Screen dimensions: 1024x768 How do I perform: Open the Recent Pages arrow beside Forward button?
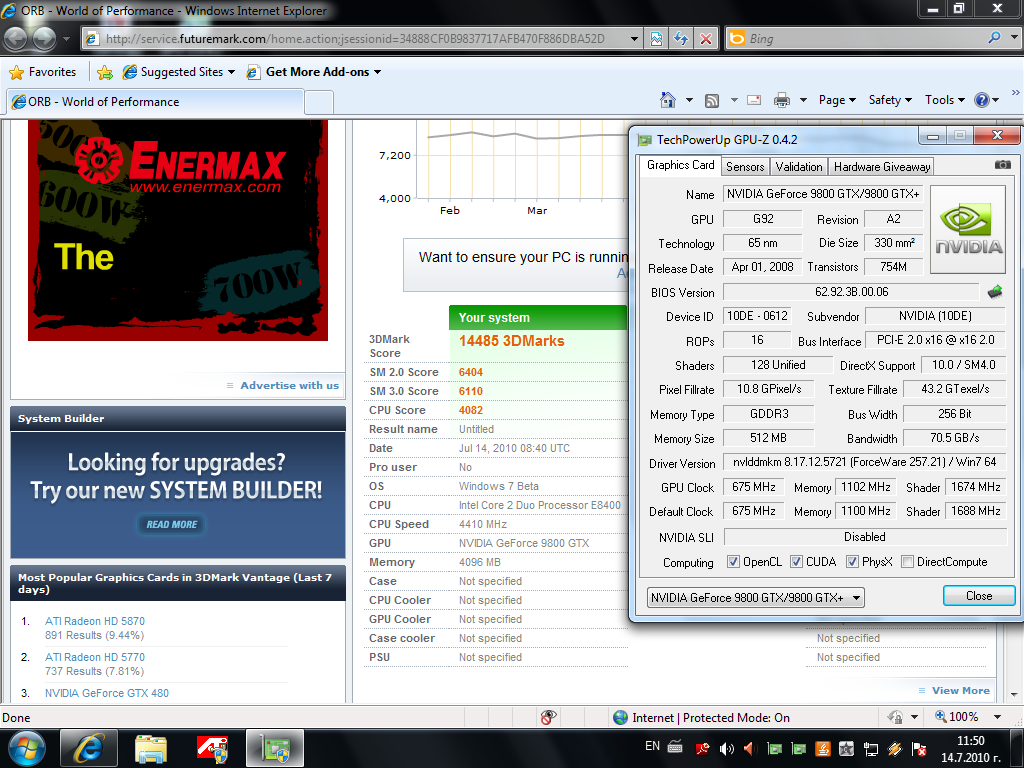pos(66,39)
